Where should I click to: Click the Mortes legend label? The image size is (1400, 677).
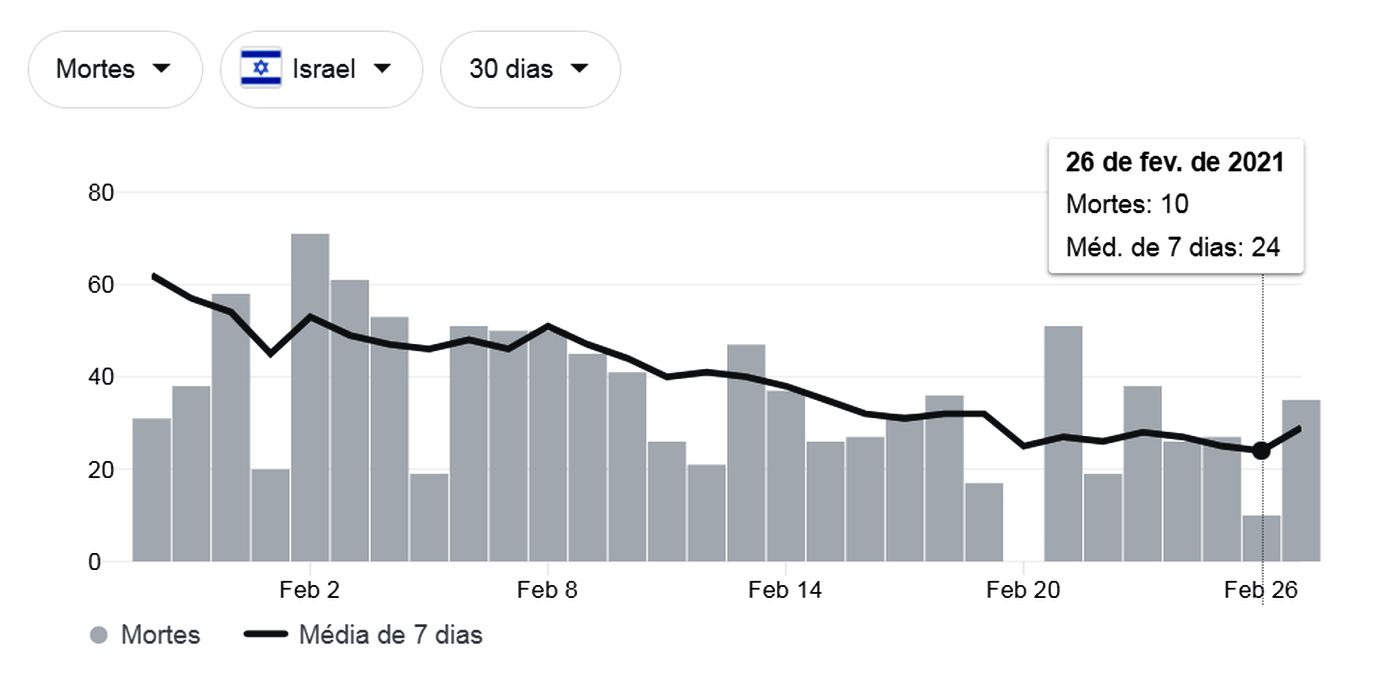point(160,635)
